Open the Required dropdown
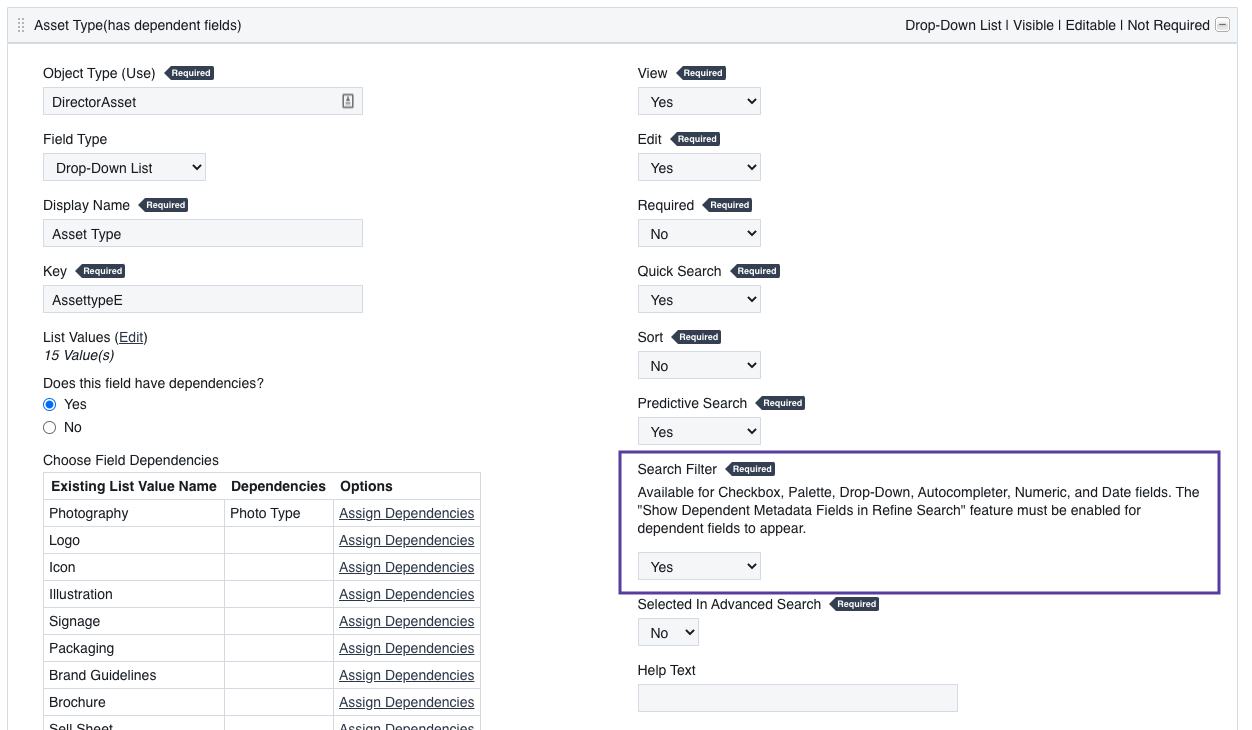 (x=699, y=232)
